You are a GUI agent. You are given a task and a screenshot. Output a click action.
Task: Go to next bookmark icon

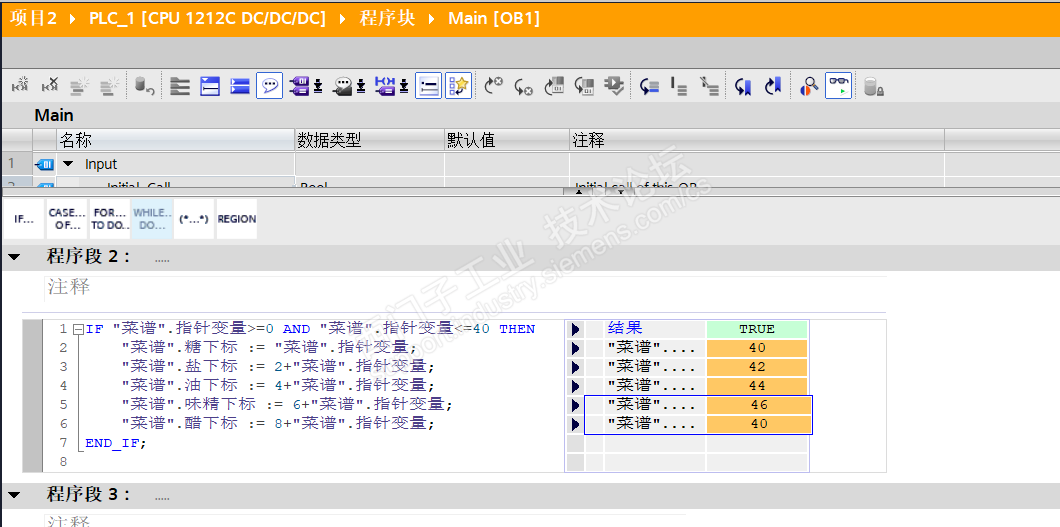point(773,86)
